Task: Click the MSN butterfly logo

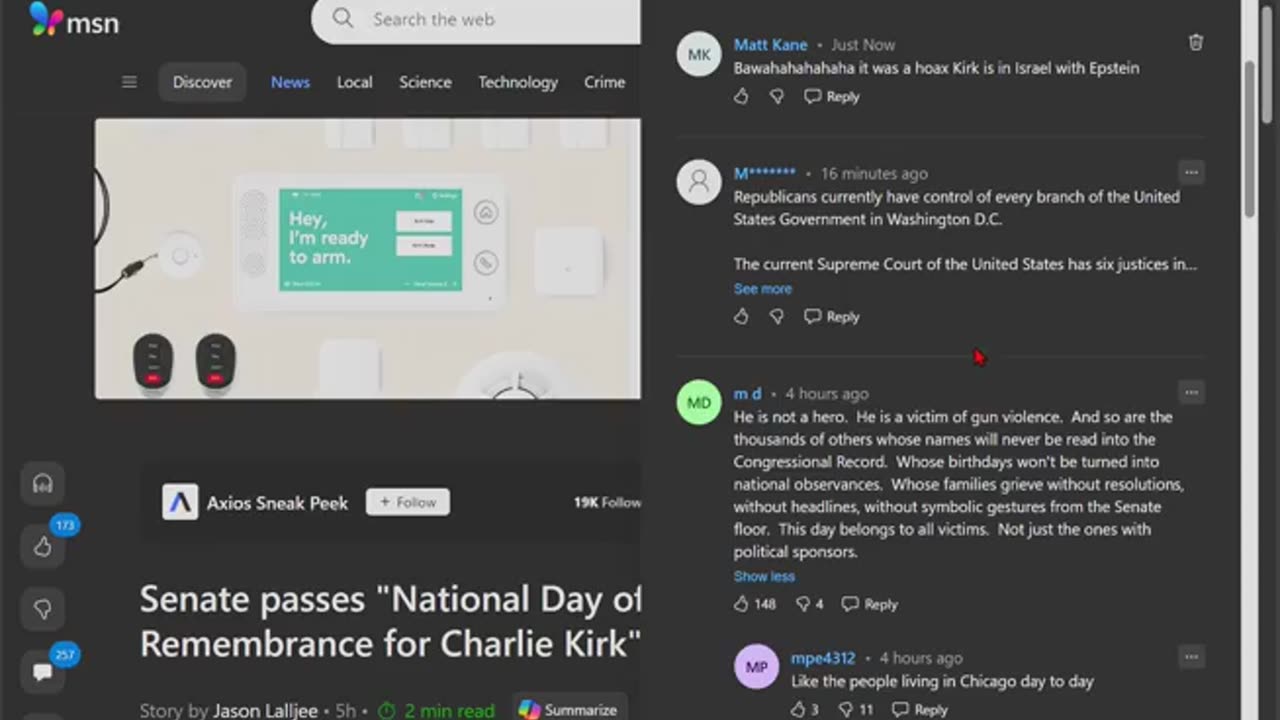Action: coord(46,19)
